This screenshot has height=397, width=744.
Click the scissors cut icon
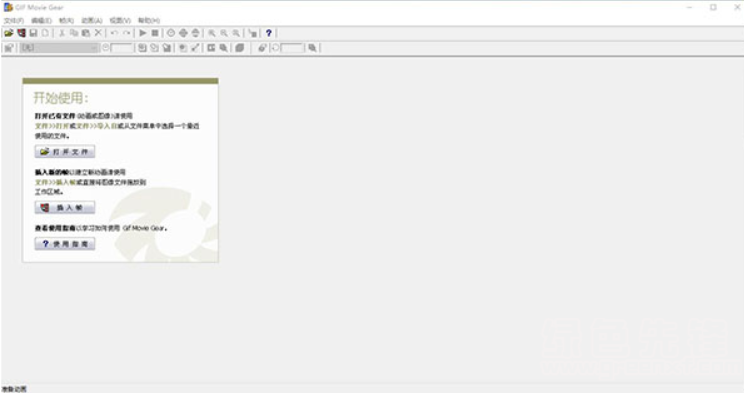(62, 33)
